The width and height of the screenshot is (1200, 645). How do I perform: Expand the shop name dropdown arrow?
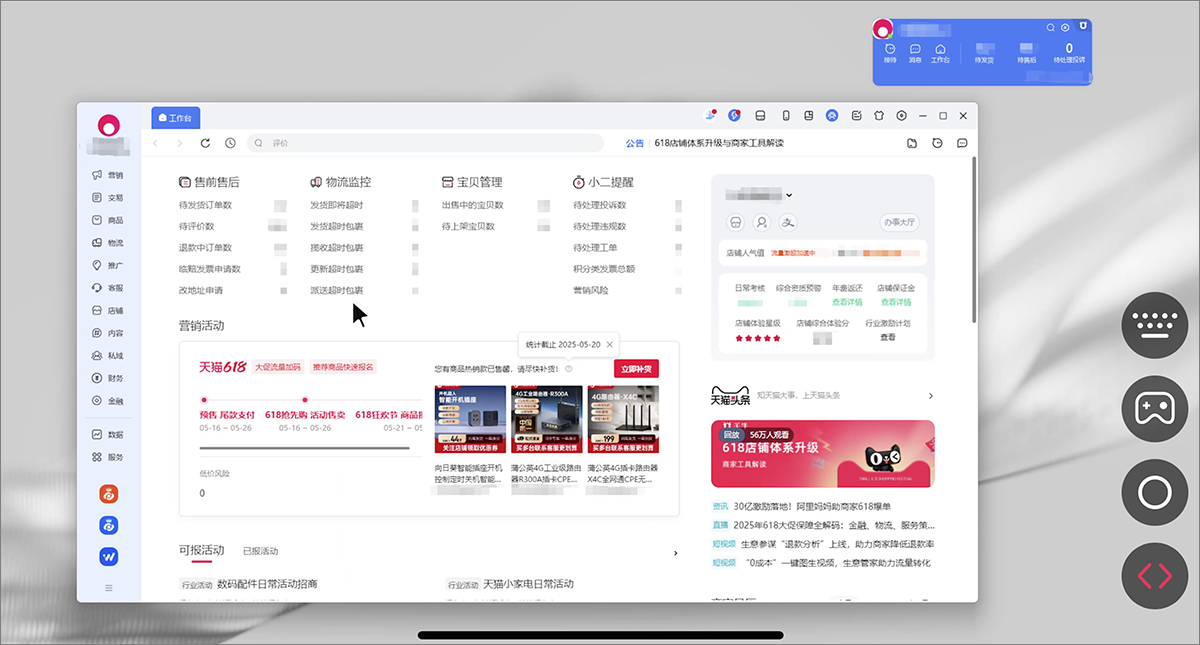point(789,195)
